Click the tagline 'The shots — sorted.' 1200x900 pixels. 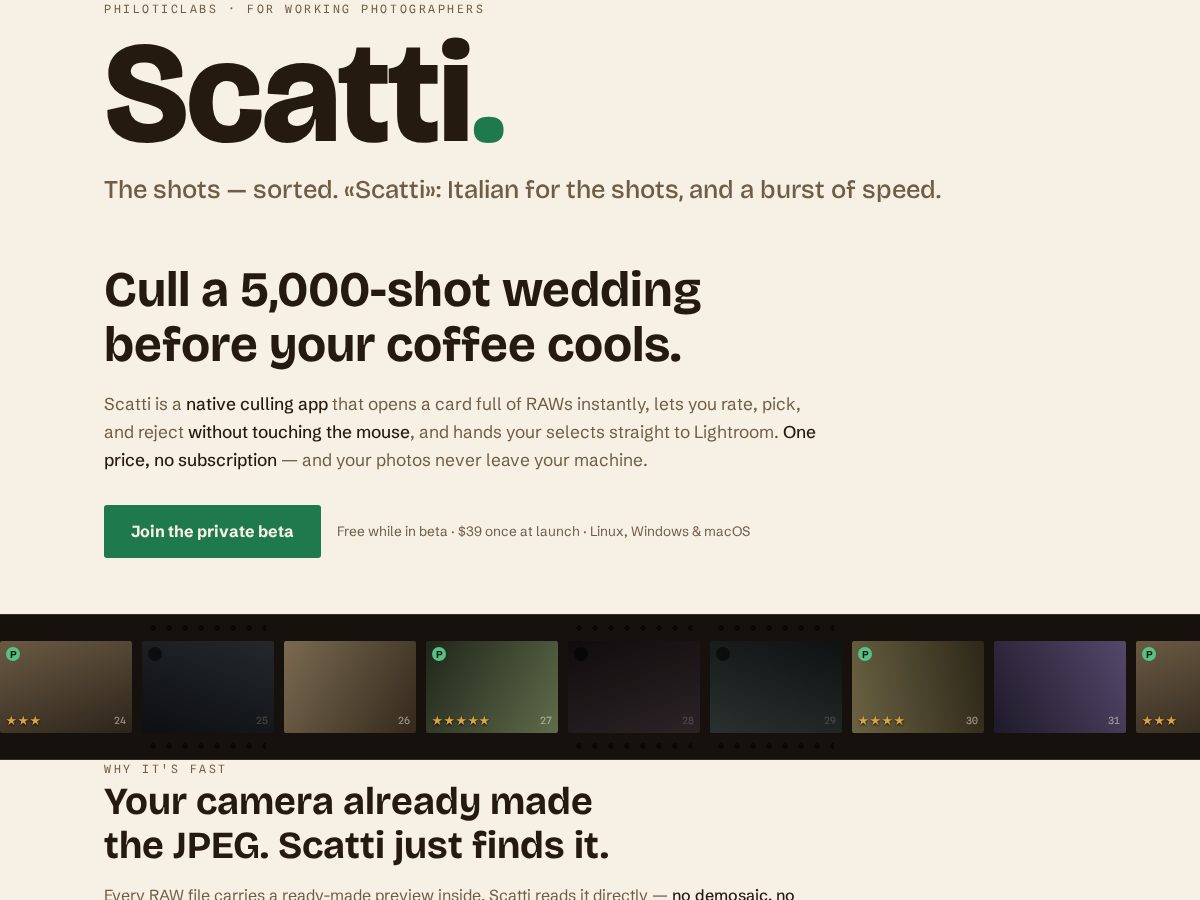(x=221, y=189)
